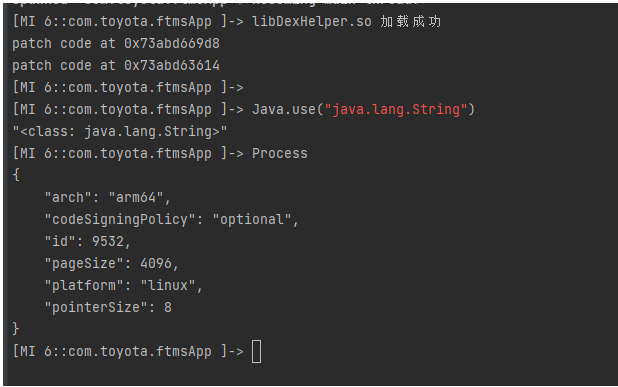
Task: Click the terminal cursor at the last prompt
Action: pos(256,352)
